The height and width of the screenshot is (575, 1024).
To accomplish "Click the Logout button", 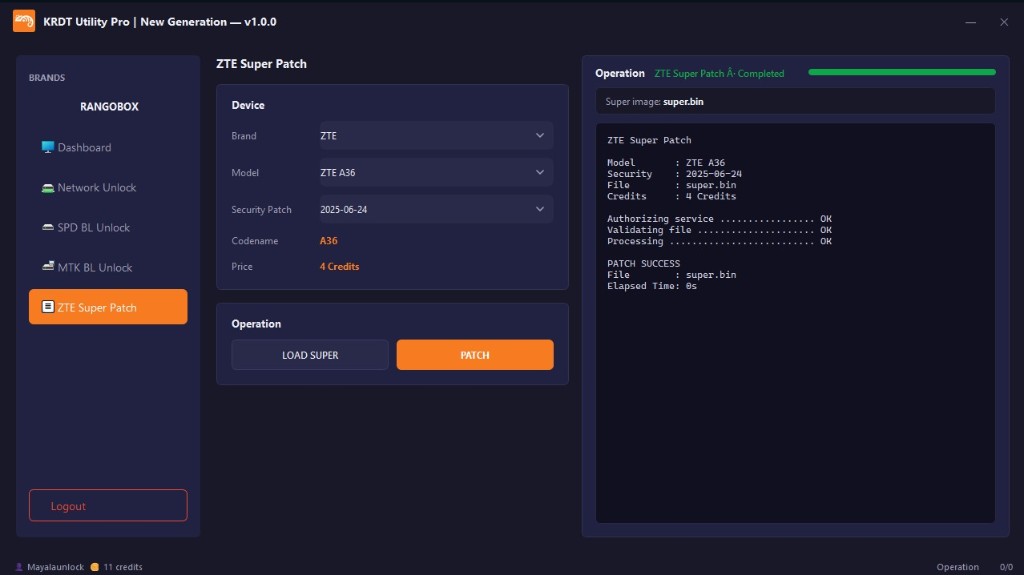I will pyautogui.click(x=108, y=505).
